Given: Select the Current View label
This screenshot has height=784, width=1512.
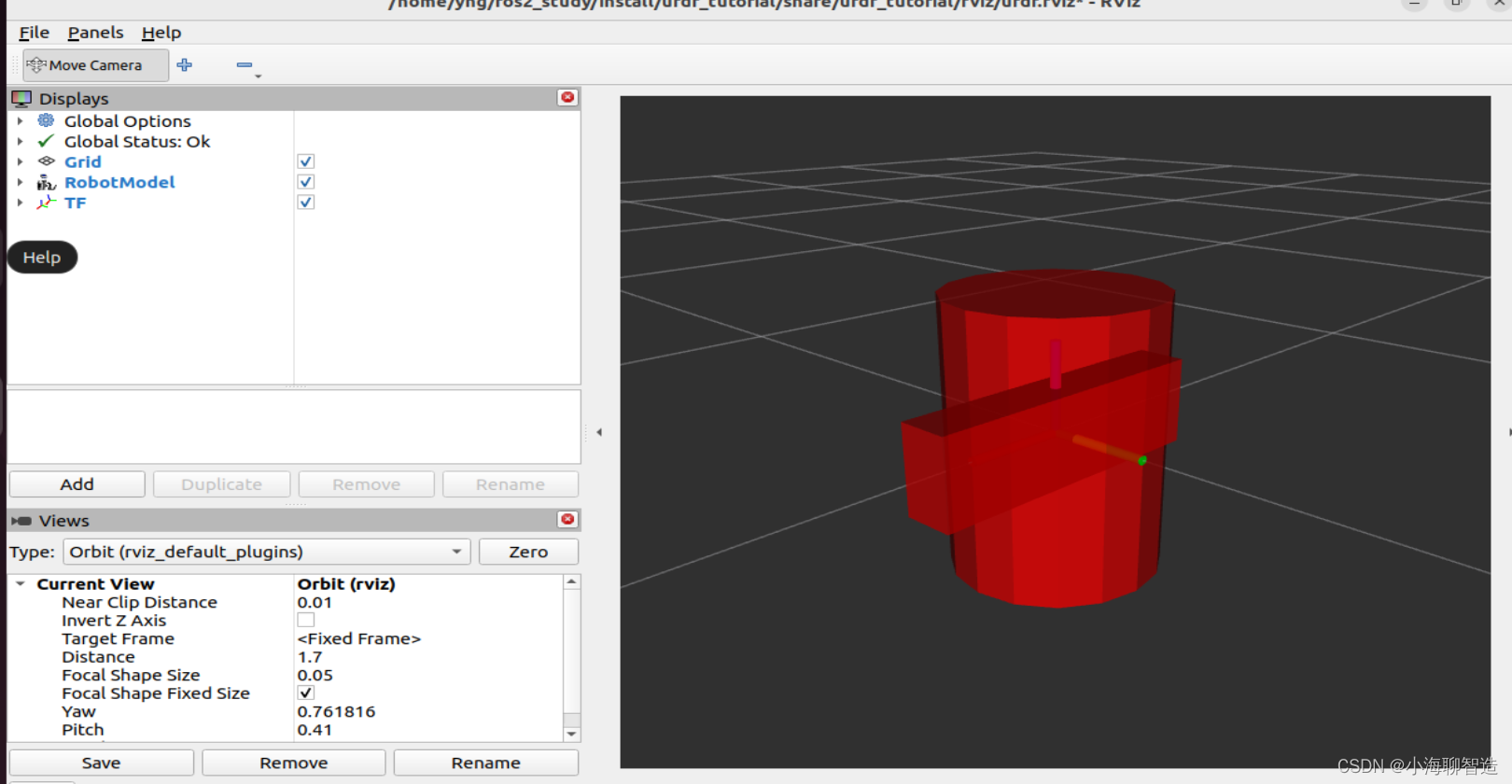Looking at the screenshot, I should [x=95, y=583].
